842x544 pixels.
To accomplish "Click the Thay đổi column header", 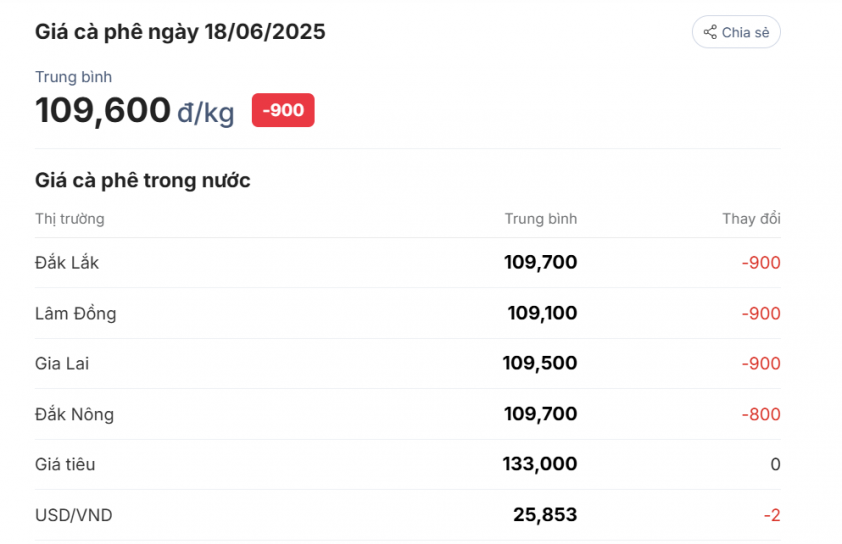I will click(751, 219).
